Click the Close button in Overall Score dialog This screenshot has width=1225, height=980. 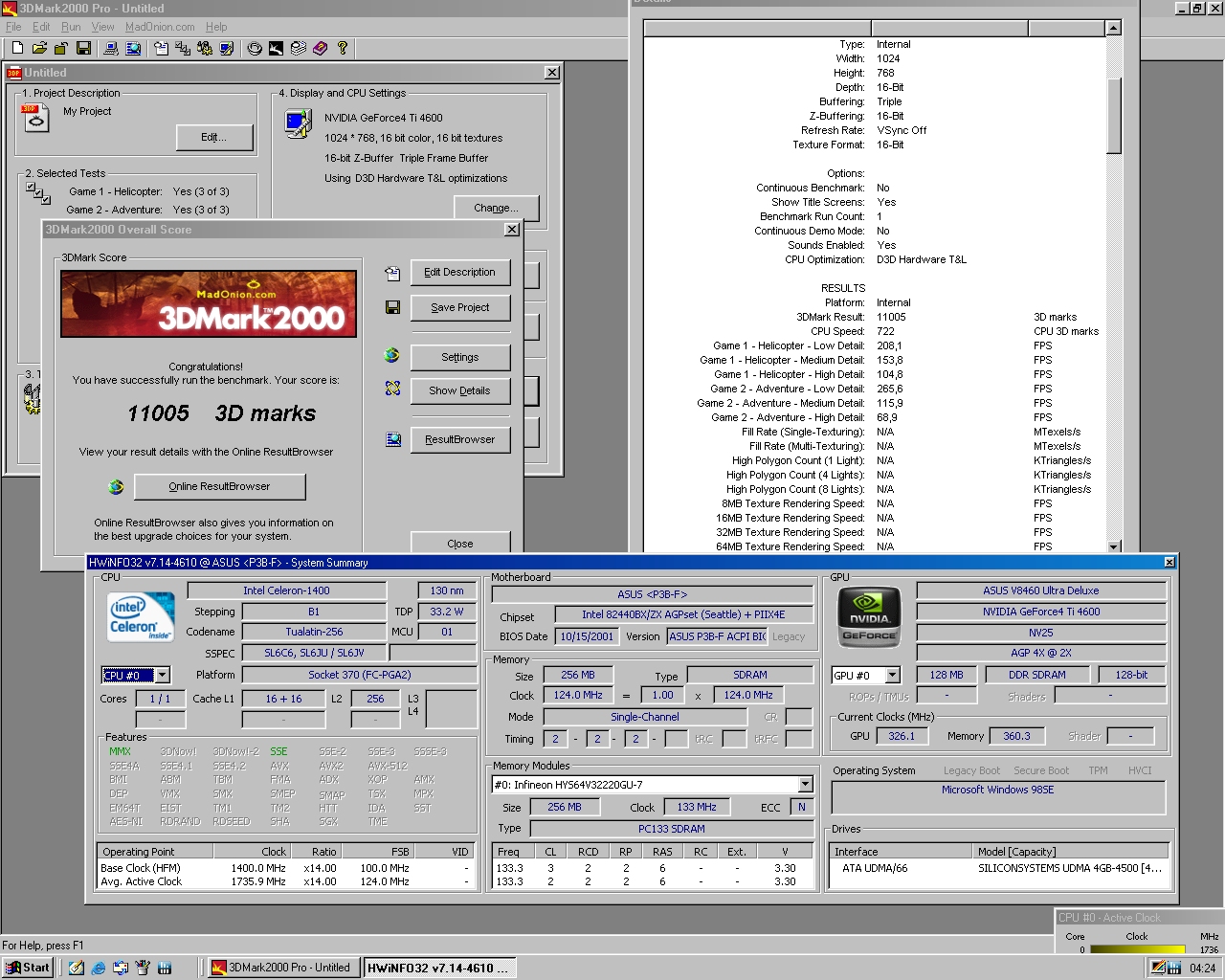click(459, 543)
